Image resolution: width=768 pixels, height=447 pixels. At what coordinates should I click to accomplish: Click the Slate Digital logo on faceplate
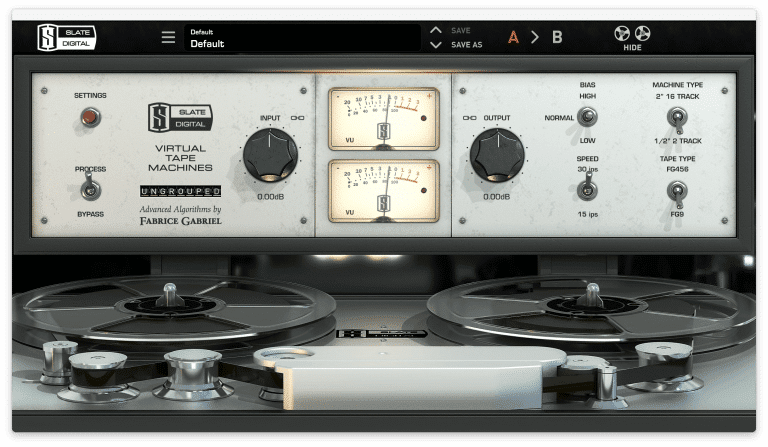click(180, 117)
